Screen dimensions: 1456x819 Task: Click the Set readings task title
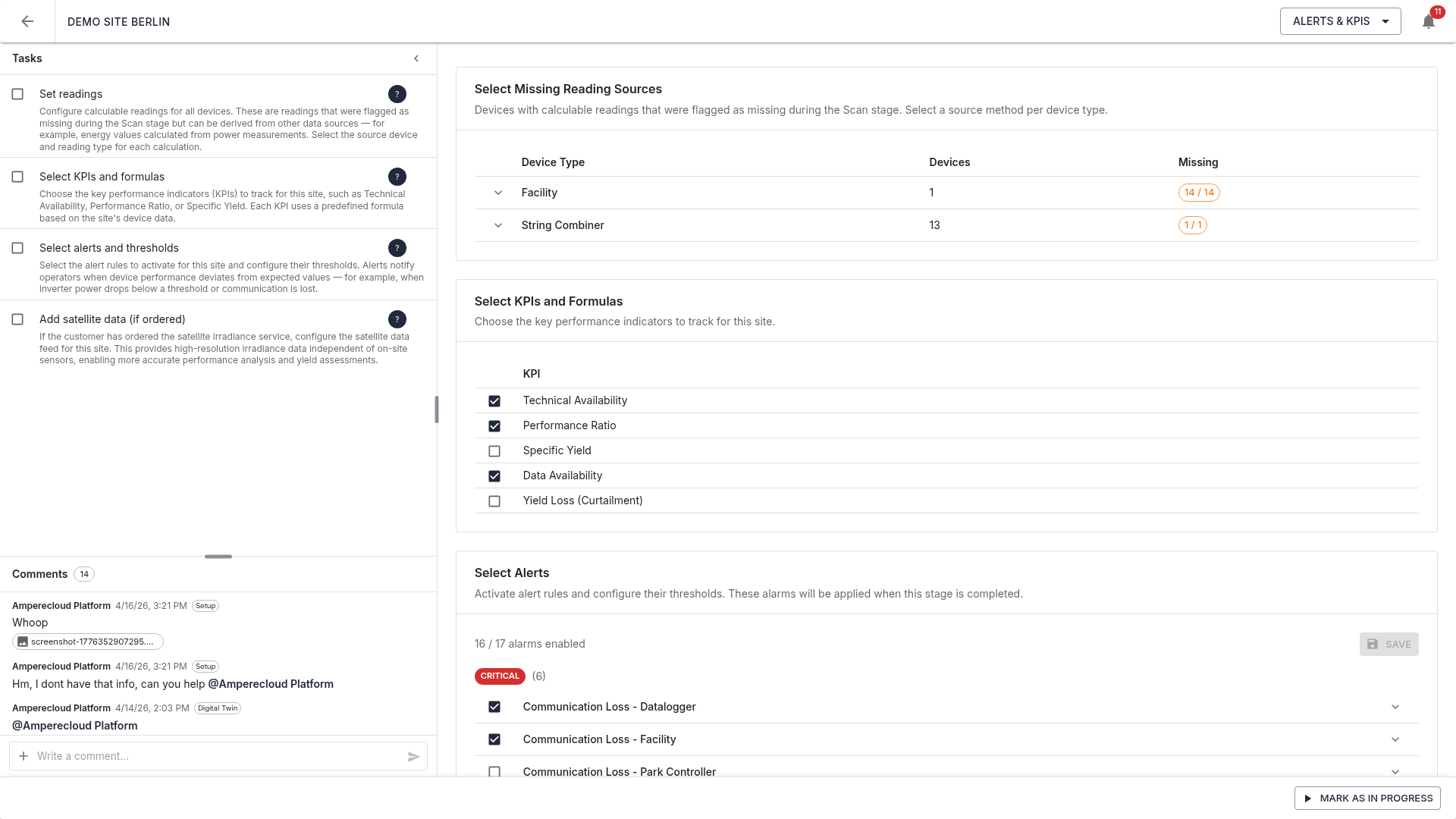[x=71, y=94]
